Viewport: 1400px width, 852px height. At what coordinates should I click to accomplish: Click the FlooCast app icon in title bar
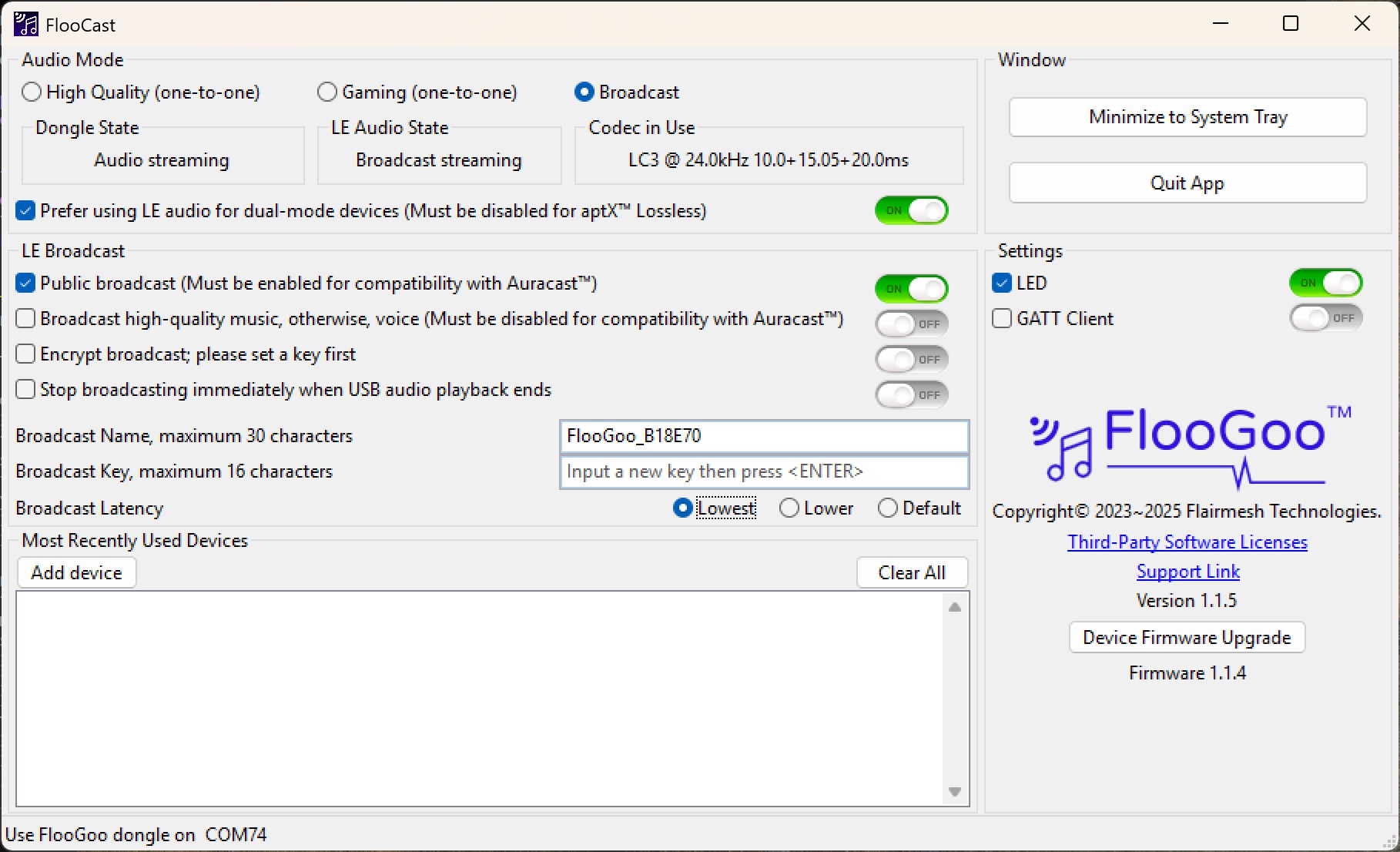(x=25, y=25)
